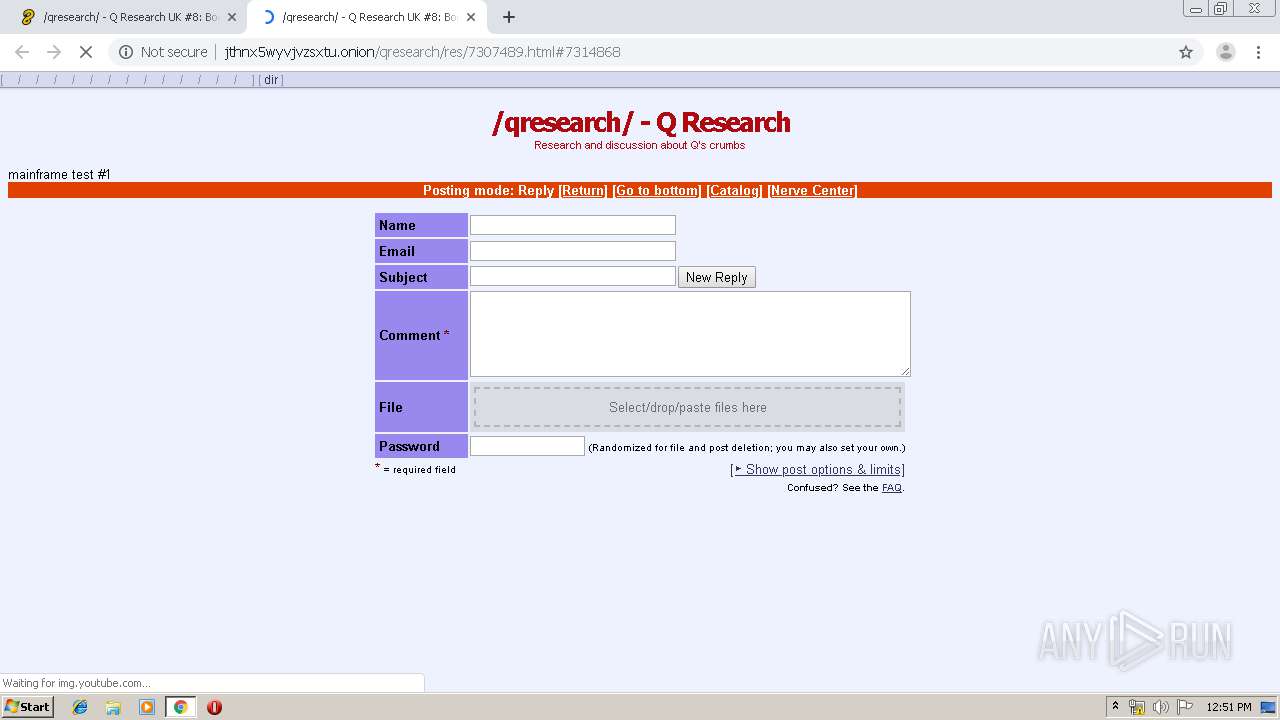Open the Catalog link
This screenshot has width=1280, height=720.
click(x=735, y=190)
